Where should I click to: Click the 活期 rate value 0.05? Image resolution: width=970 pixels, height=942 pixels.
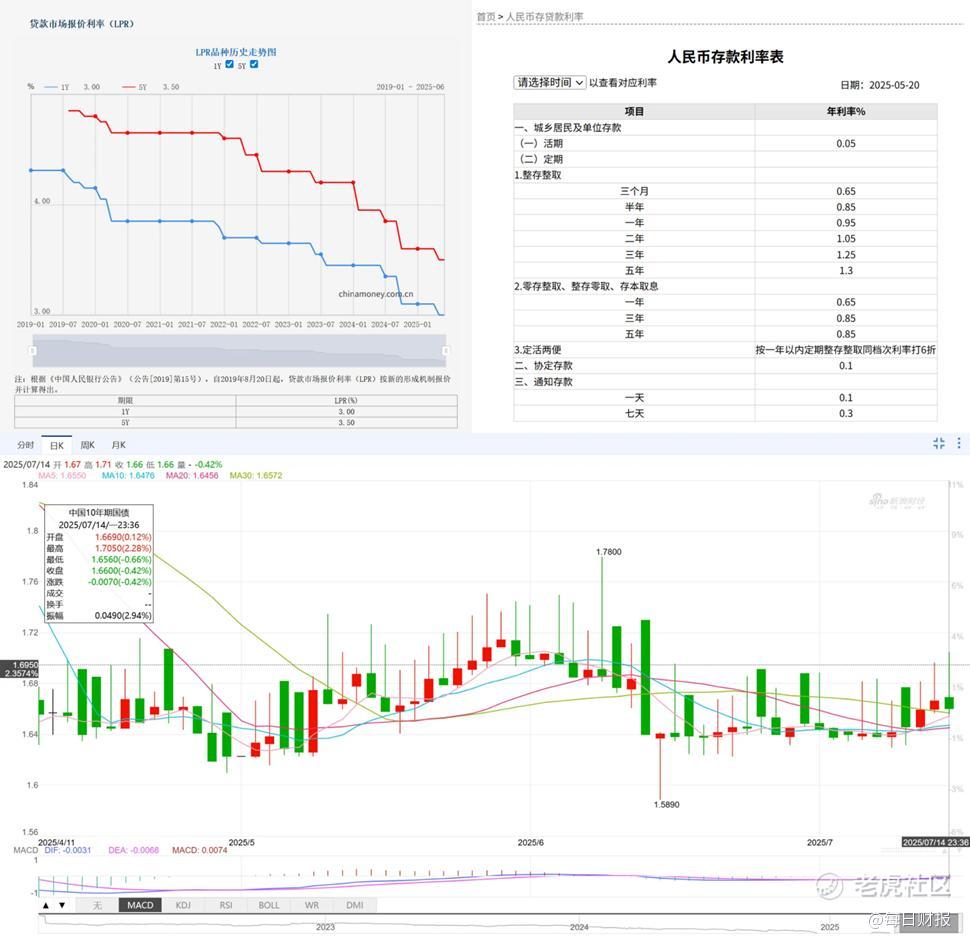click(846, 143)
